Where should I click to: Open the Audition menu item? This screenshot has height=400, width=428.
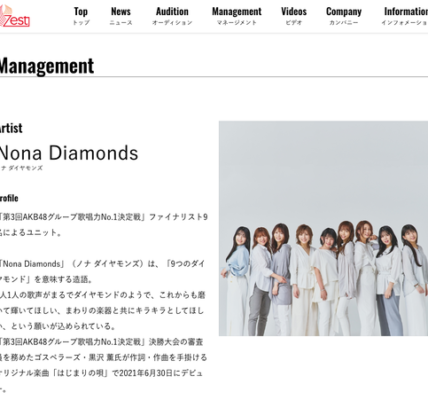pyautogui.click(x=172, y=16)
